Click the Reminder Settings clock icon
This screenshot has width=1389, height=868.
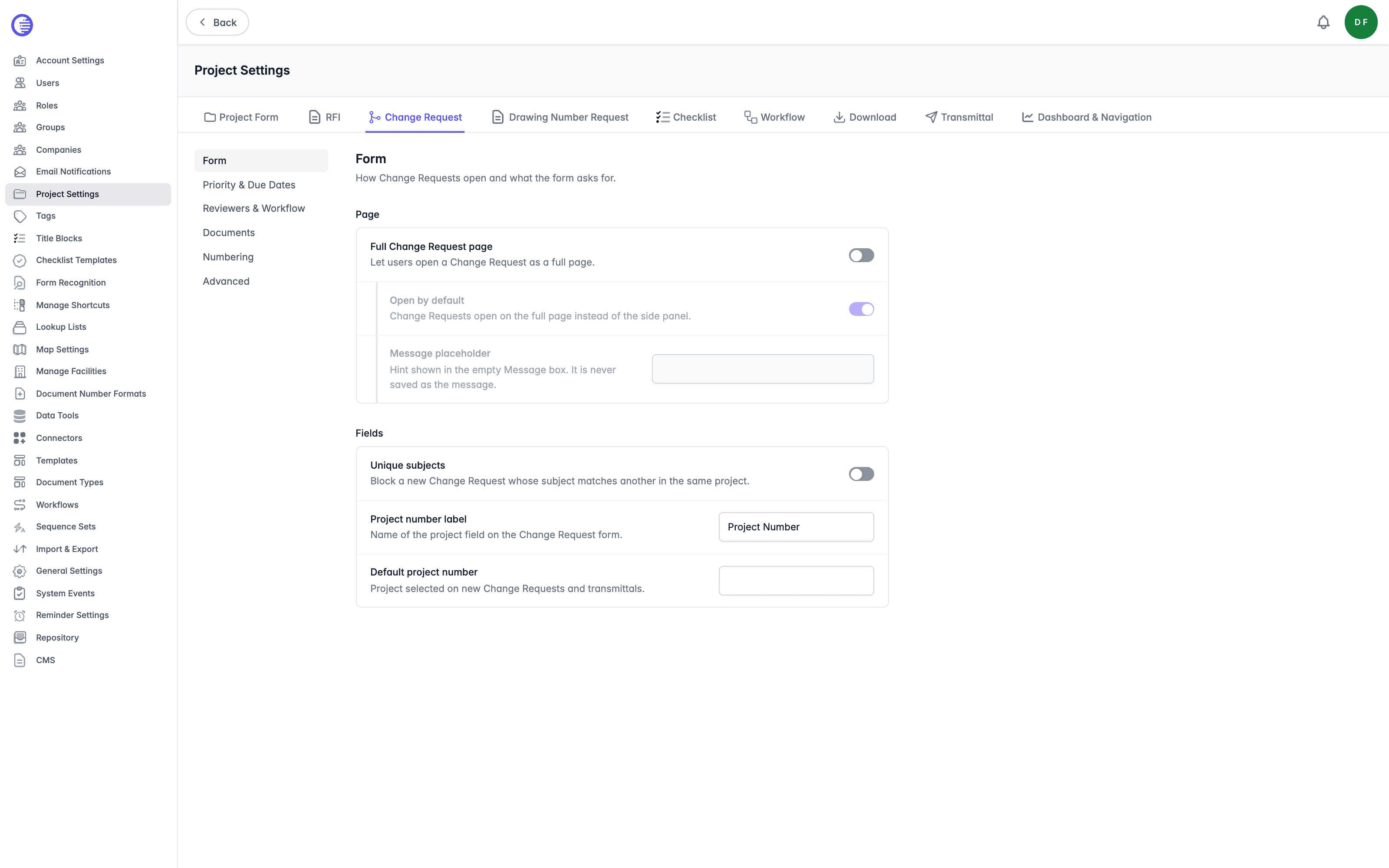(20, 615)
